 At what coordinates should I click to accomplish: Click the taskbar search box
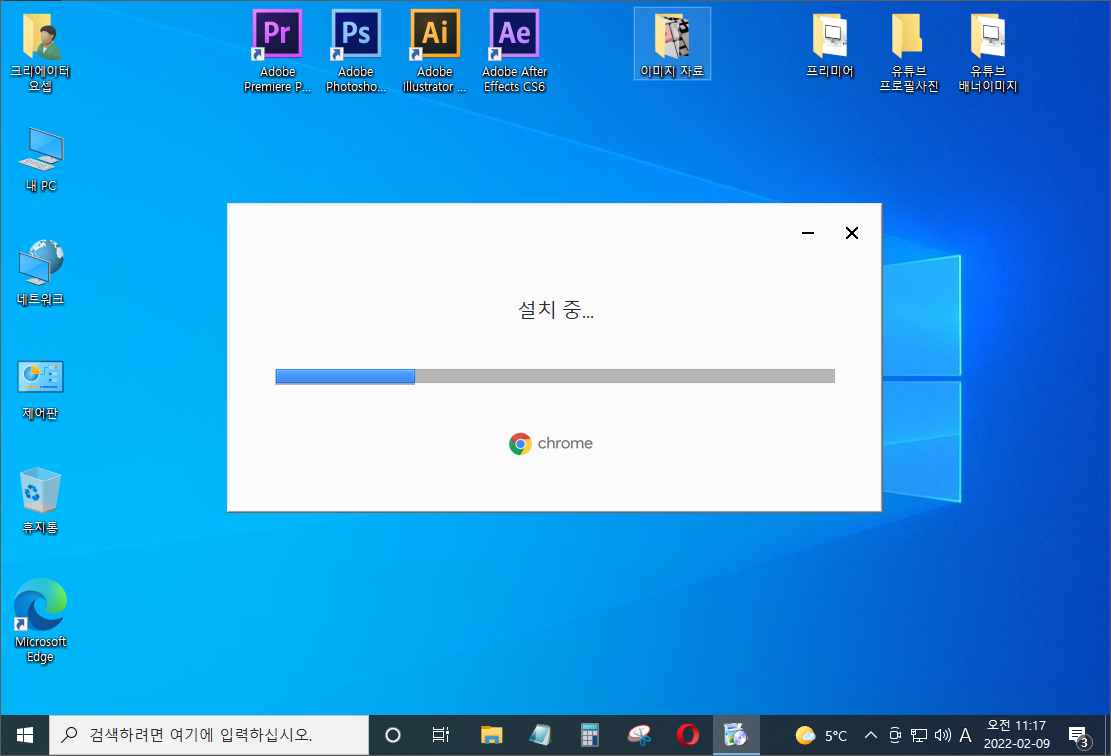pyautogui.click(x=209, y=735)
